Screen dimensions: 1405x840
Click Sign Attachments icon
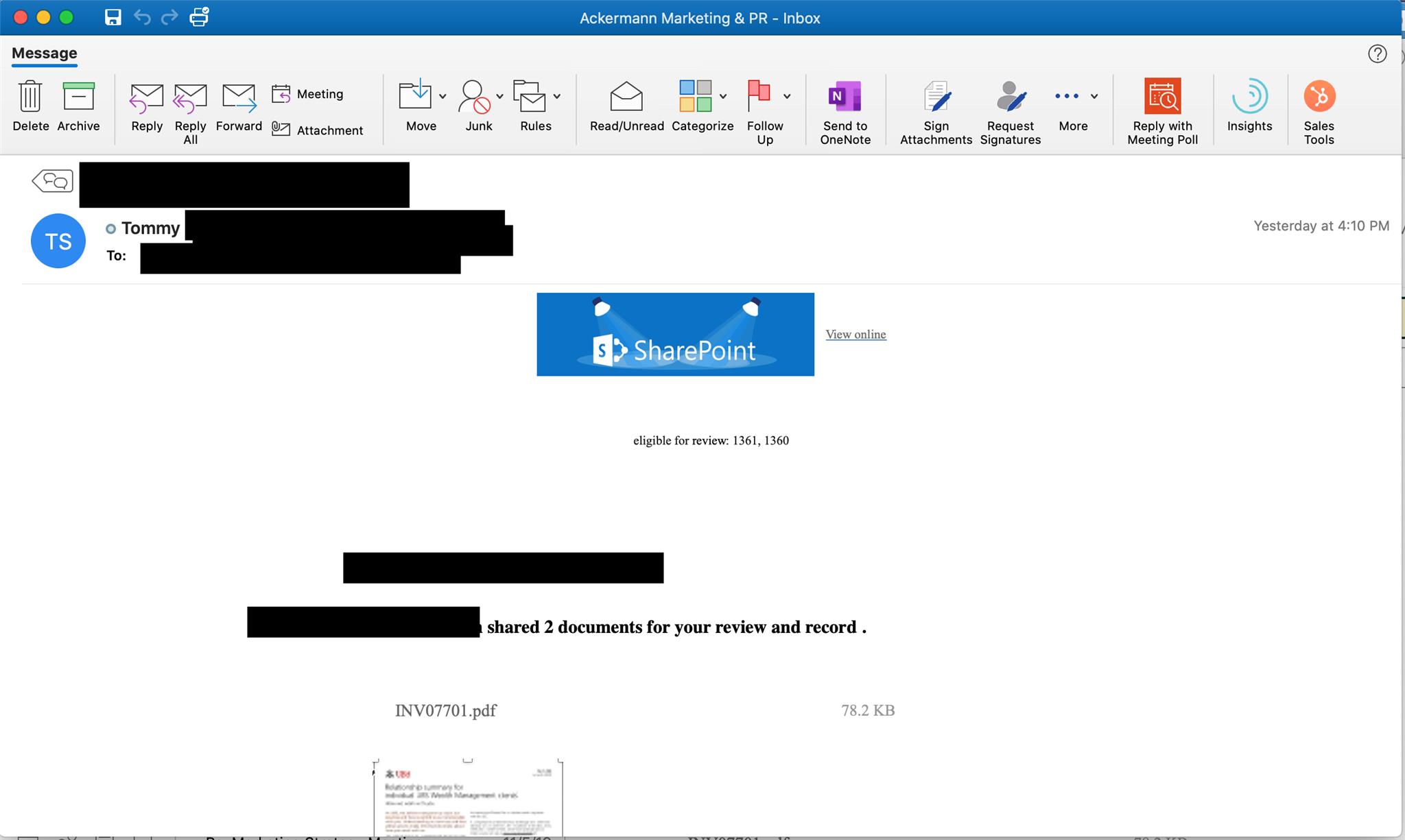point(936,96)
